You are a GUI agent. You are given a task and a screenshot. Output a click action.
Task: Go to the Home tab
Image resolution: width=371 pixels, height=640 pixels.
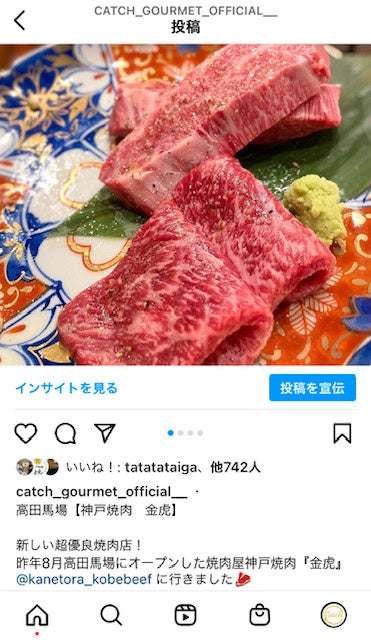(37, 615)
